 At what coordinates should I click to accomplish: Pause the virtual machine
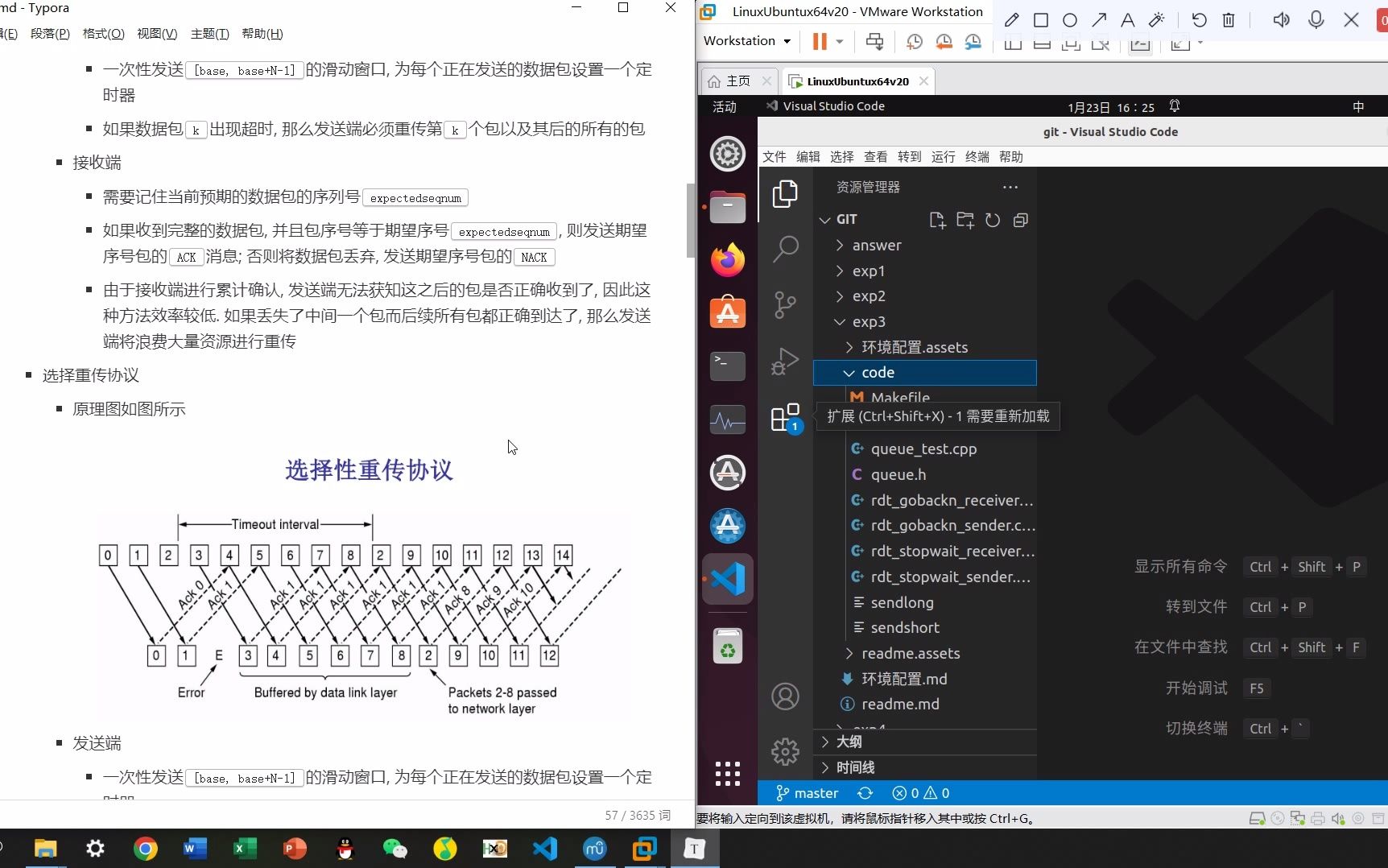coord(819,41)
